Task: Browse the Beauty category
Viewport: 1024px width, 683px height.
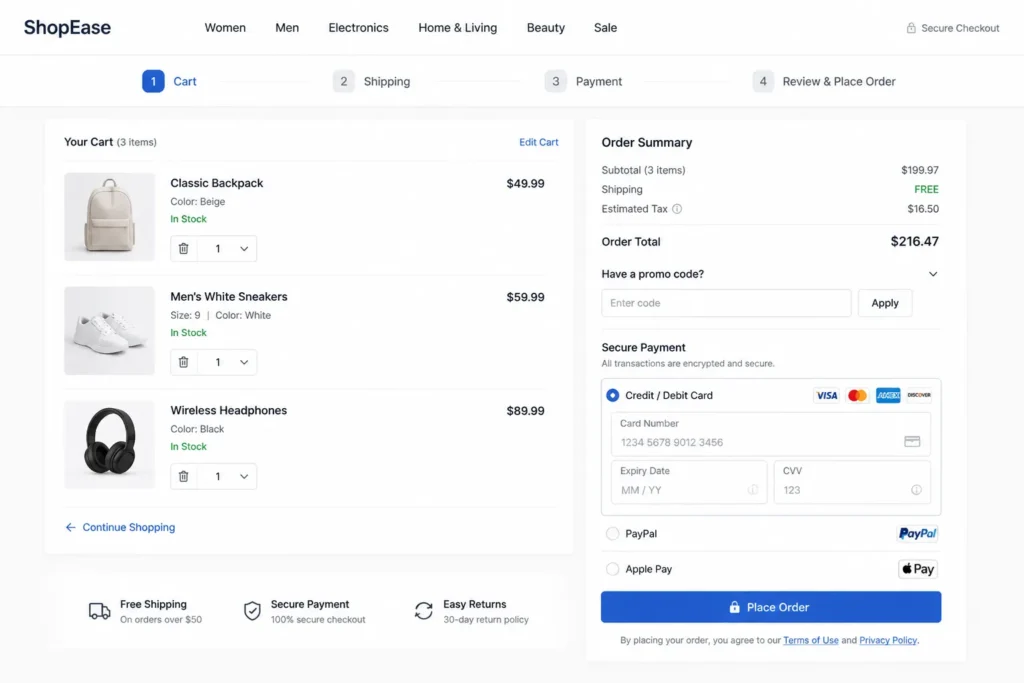Action: point(546,27)
